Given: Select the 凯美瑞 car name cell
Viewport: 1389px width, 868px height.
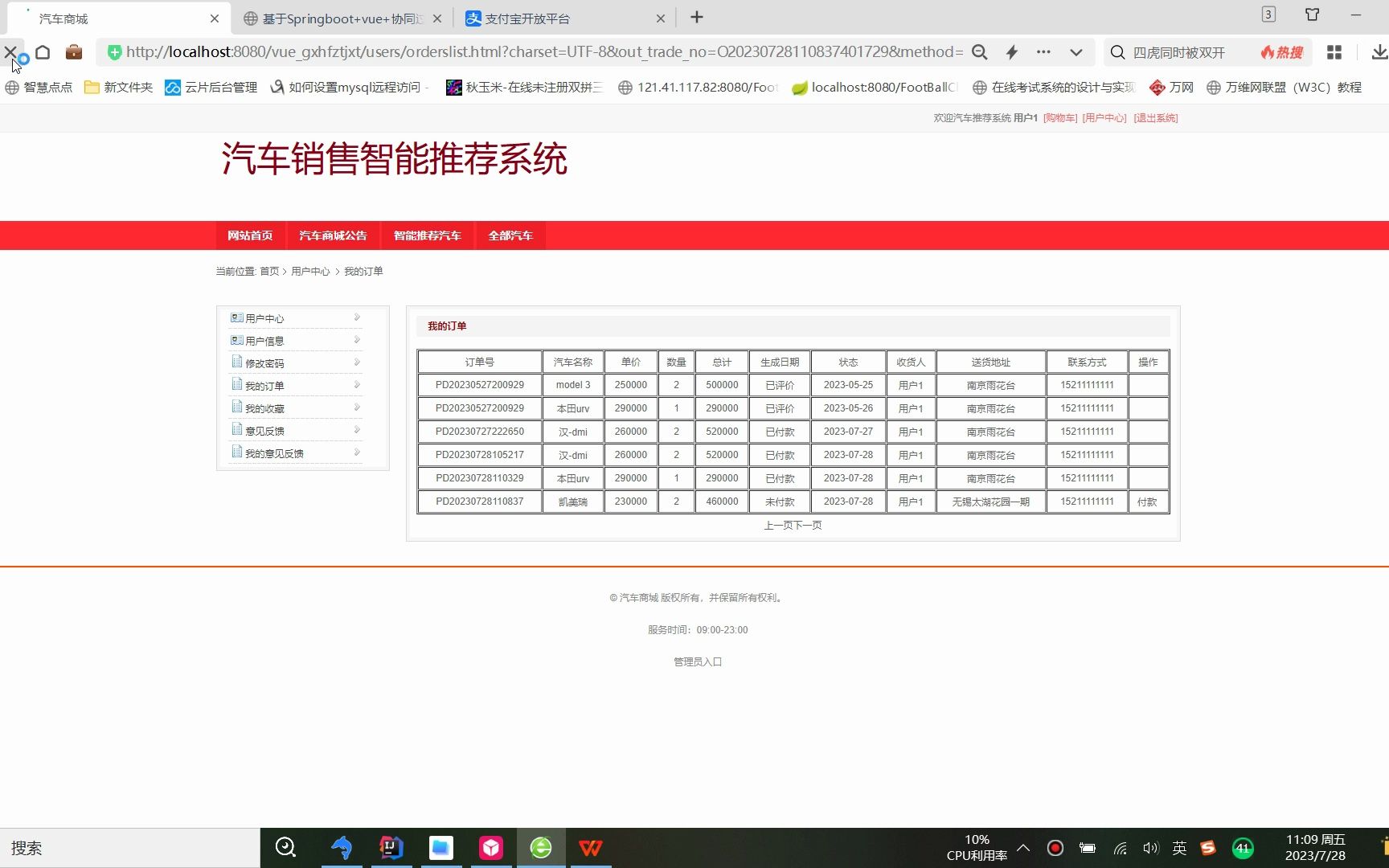Looking at the screenshot, I should (x=573, y=502).
